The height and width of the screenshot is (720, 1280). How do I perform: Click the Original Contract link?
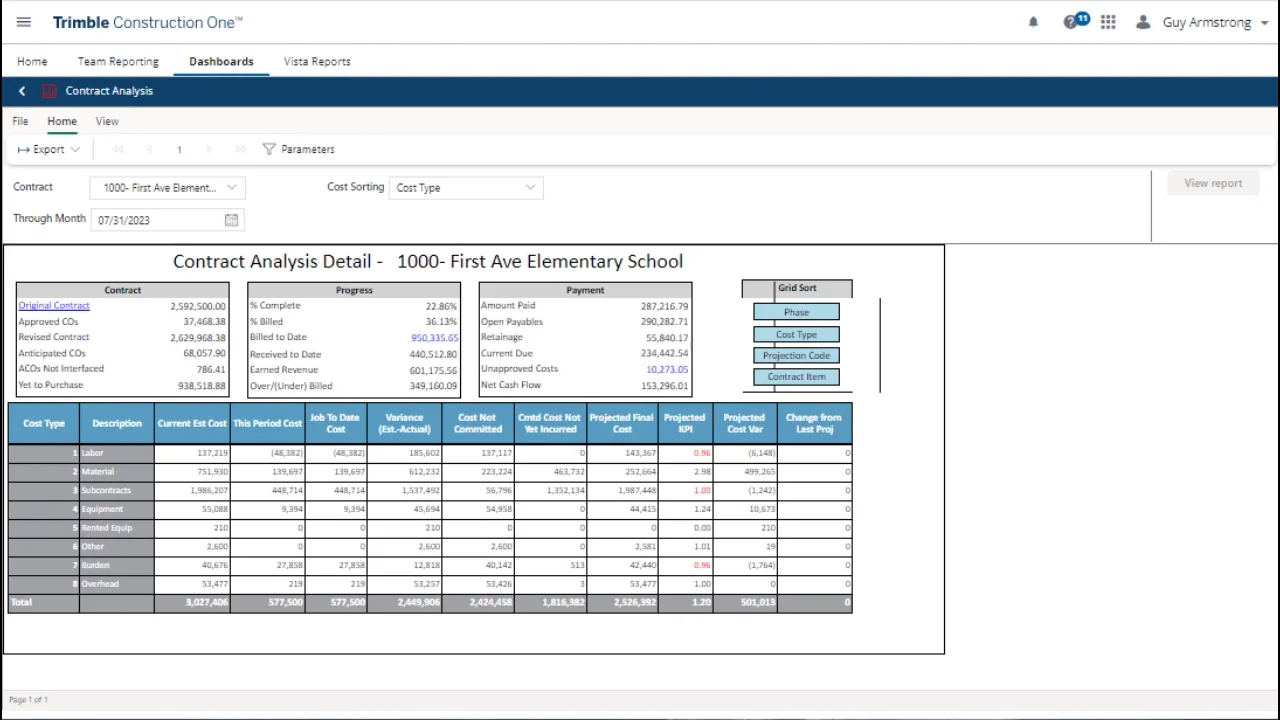tap(54, 306)
